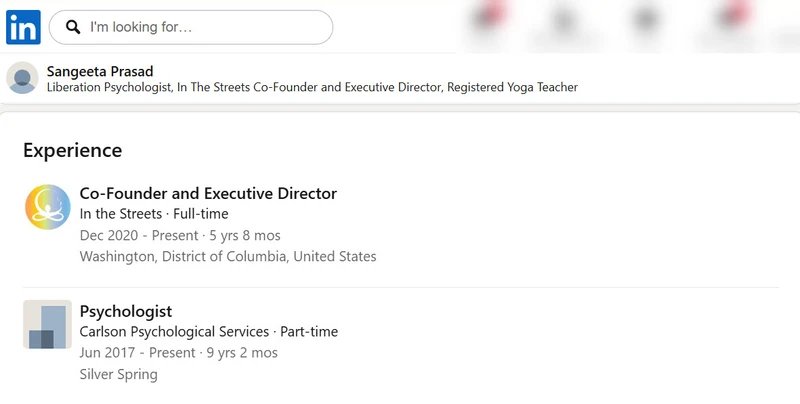Open the third blurred navigation icon
The image size is (800, 404).
[645, 20]
